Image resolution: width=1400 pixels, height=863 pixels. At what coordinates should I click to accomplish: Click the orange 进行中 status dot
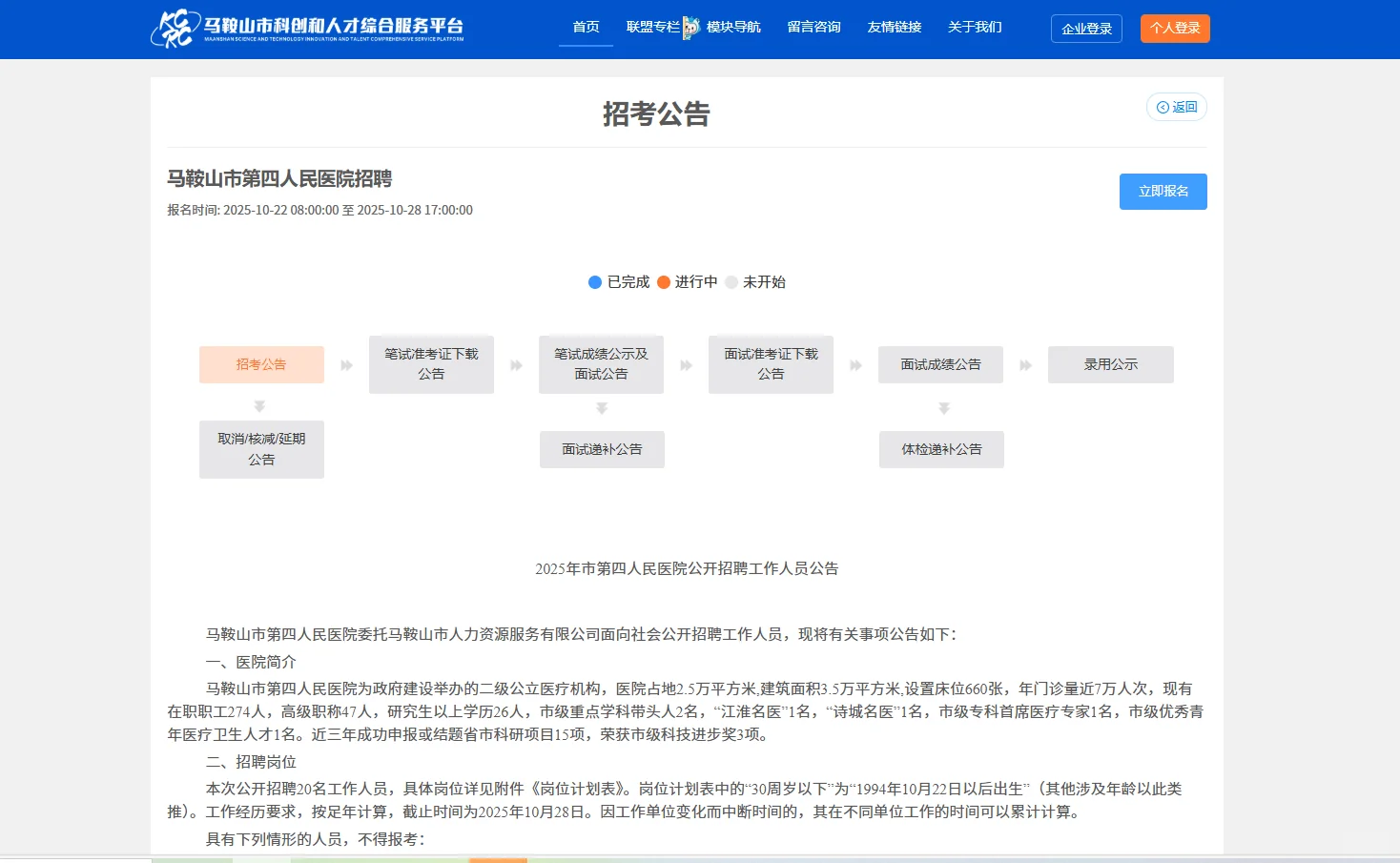[x=664, y=282]
